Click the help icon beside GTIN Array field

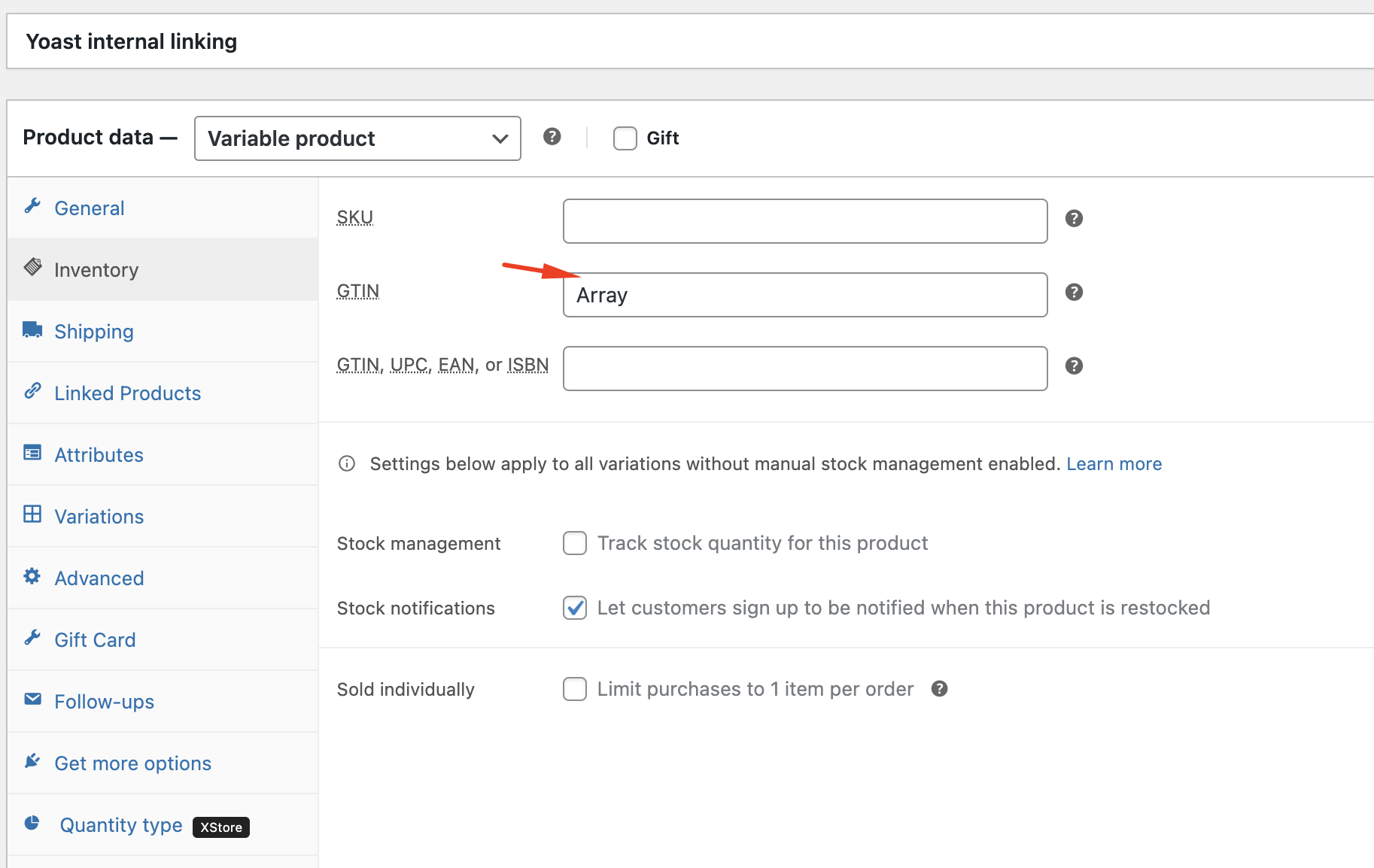point(1074,292)
